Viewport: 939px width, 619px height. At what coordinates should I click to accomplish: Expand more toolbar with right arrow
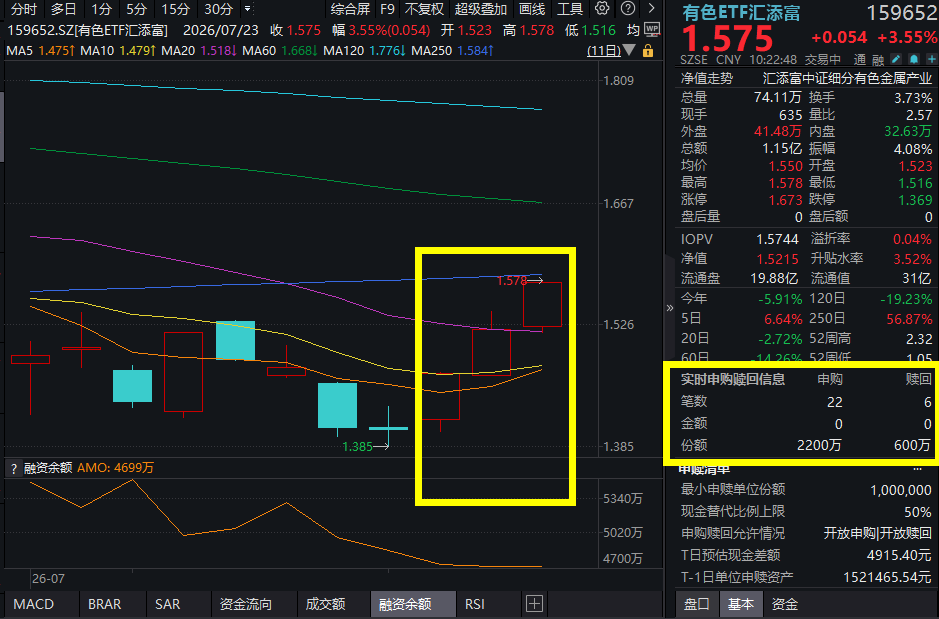(x=652, y=8)
